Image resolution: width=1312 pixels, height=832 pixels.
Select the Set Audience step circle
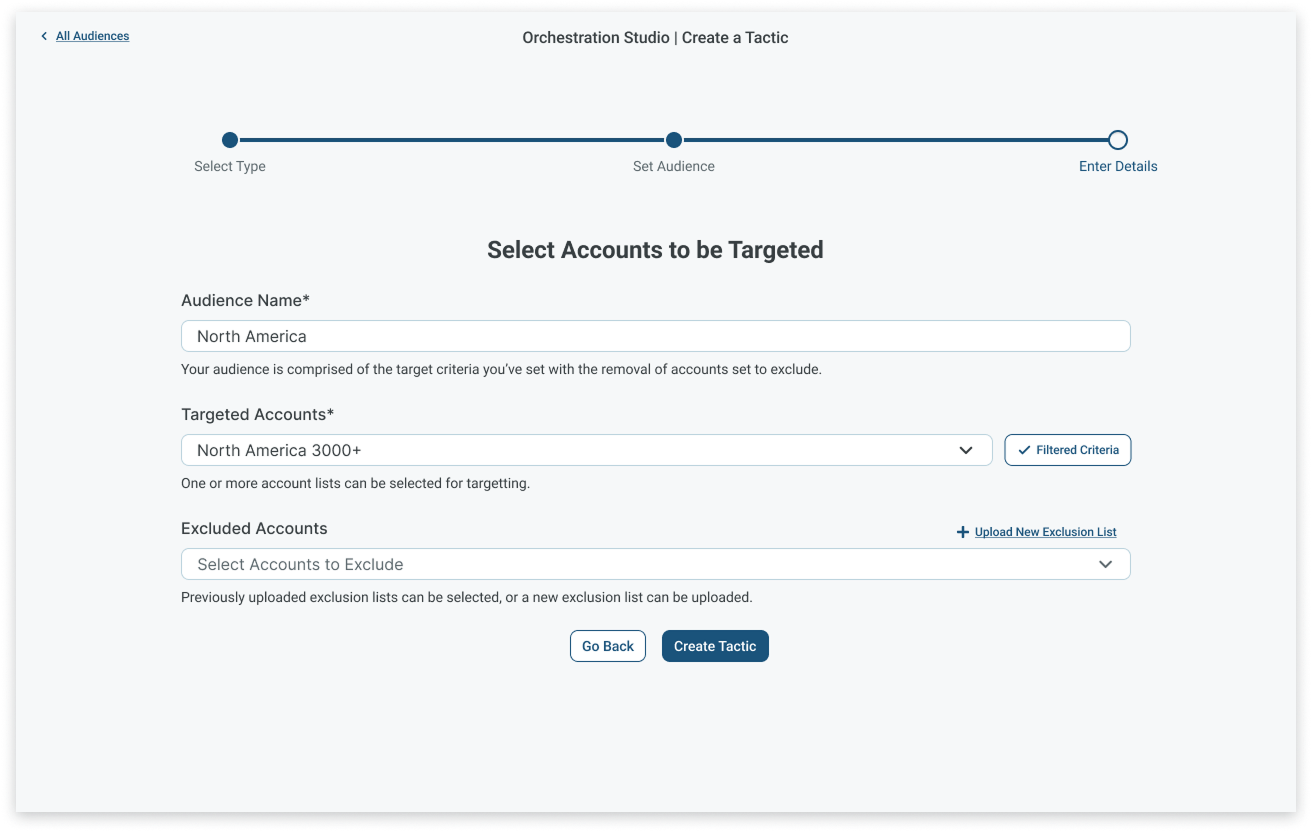tap(674, 140)
